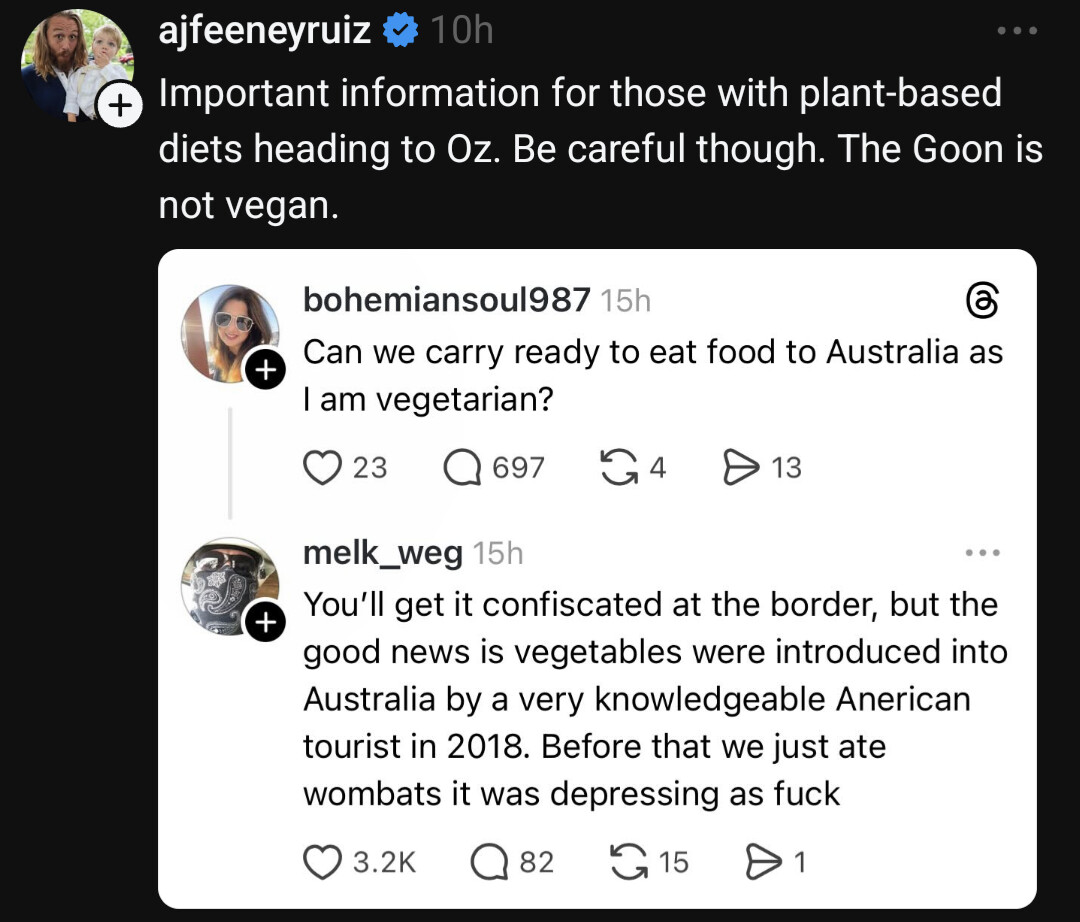Like melk_weg's wombats reply
1080x922 pixels.
click(x=323, y=861)
